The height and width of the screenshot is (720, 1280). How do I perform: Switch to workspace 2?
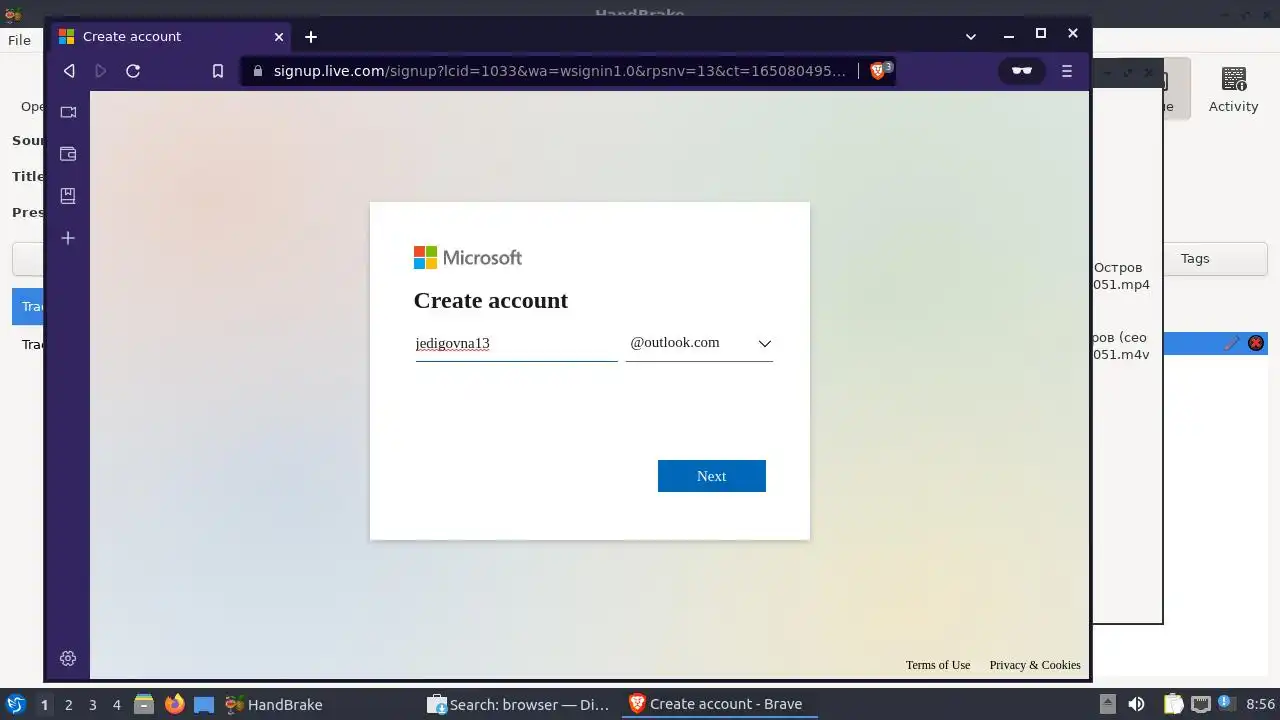pos(68,705)
